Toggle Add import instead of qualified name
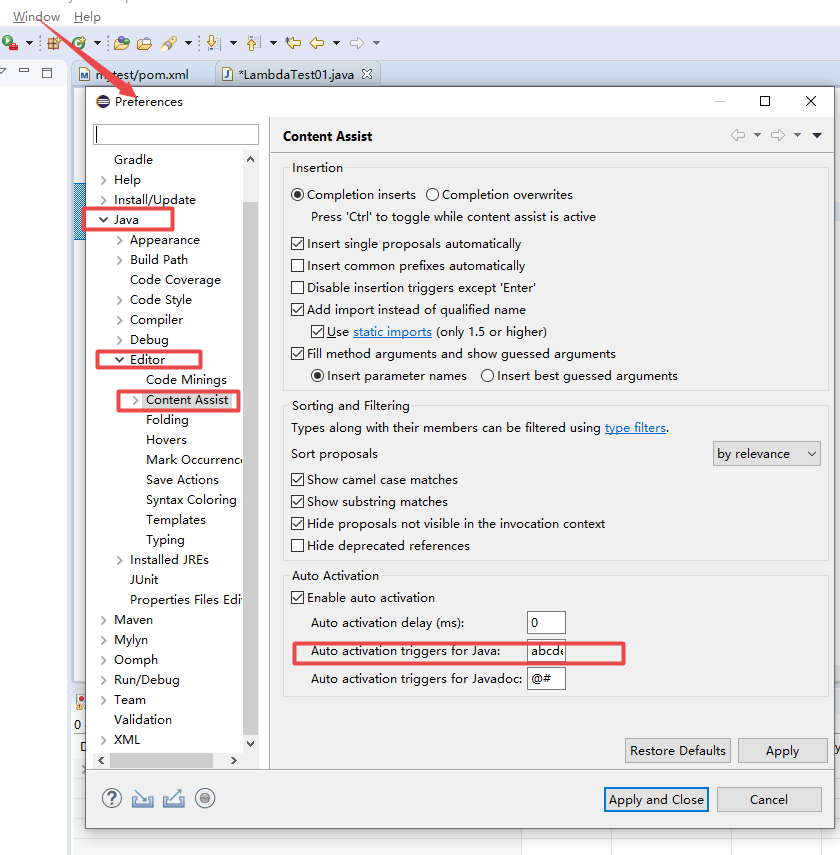The width and height of the screenshot is (840, 855). point(297,310)
